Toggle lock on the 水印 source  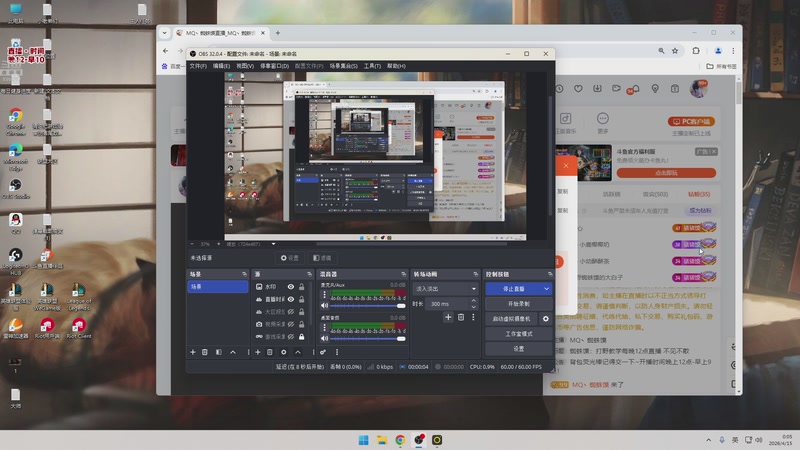pos(302,287)
